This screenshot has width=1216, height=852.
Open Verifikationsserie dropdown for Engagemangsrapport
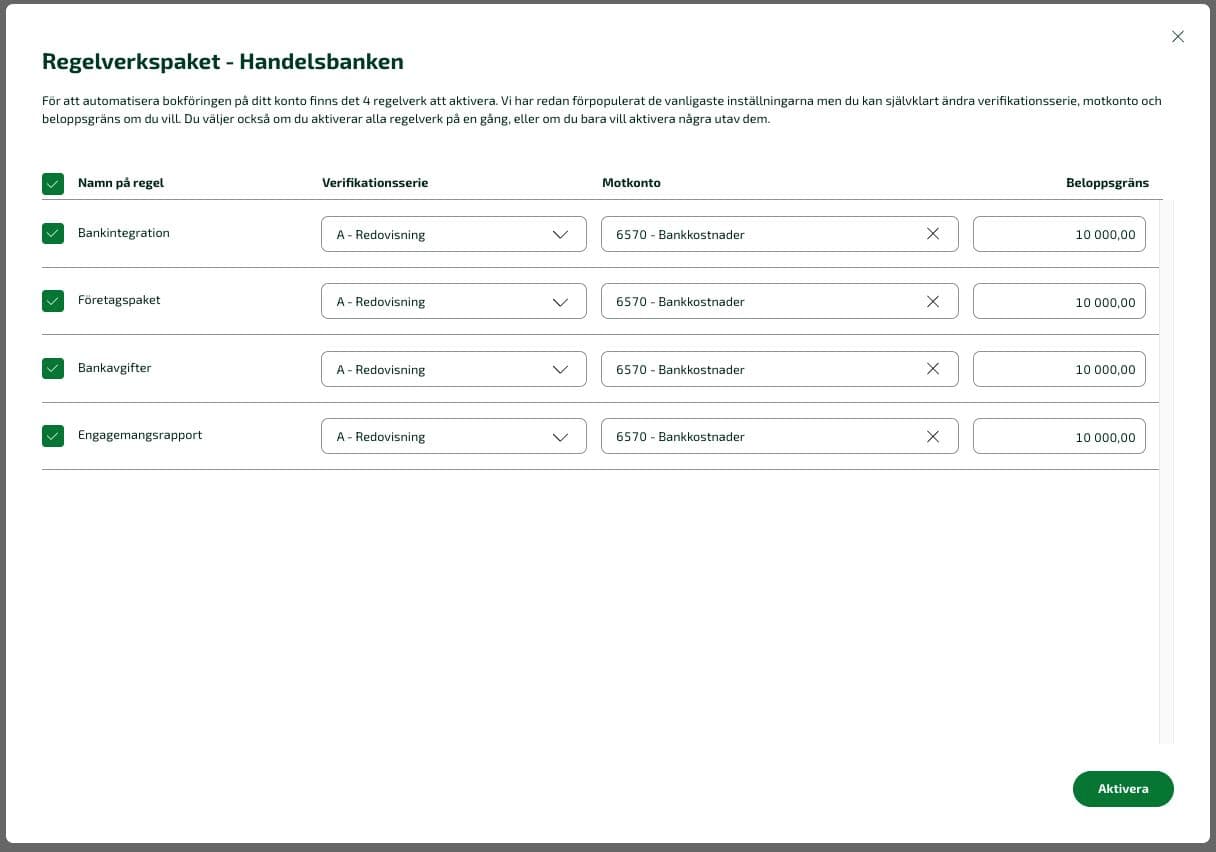tap(454, 436)
